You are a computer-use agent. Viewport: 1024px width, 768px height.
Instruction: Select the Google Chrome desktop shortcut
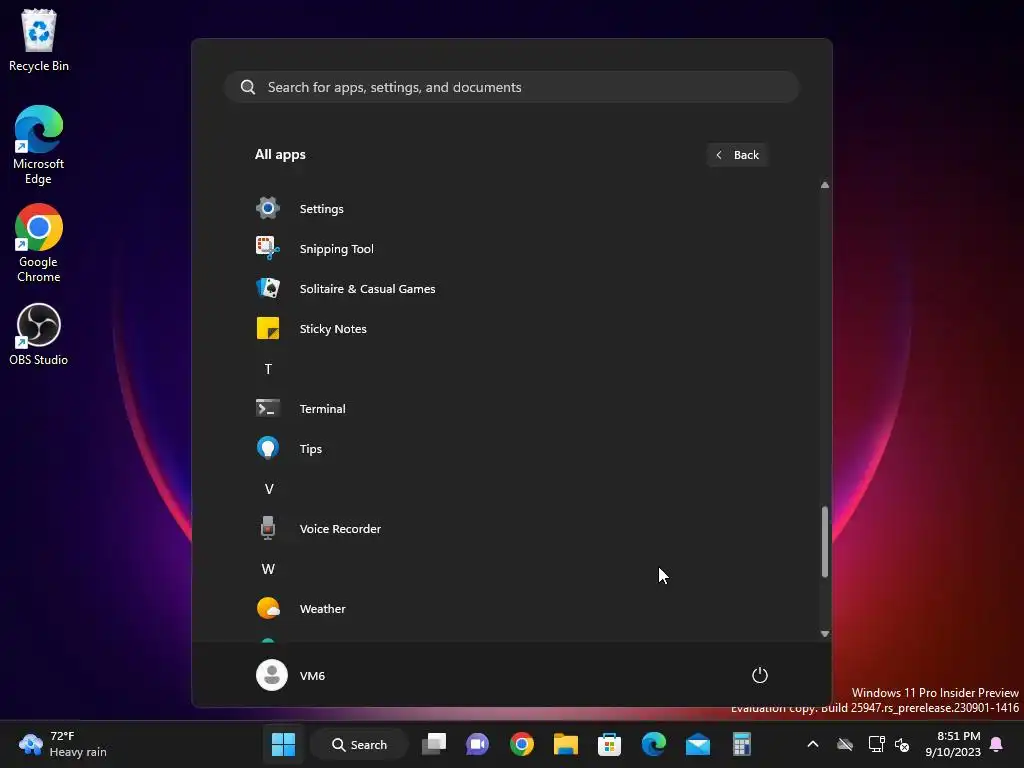coord(39,243)
